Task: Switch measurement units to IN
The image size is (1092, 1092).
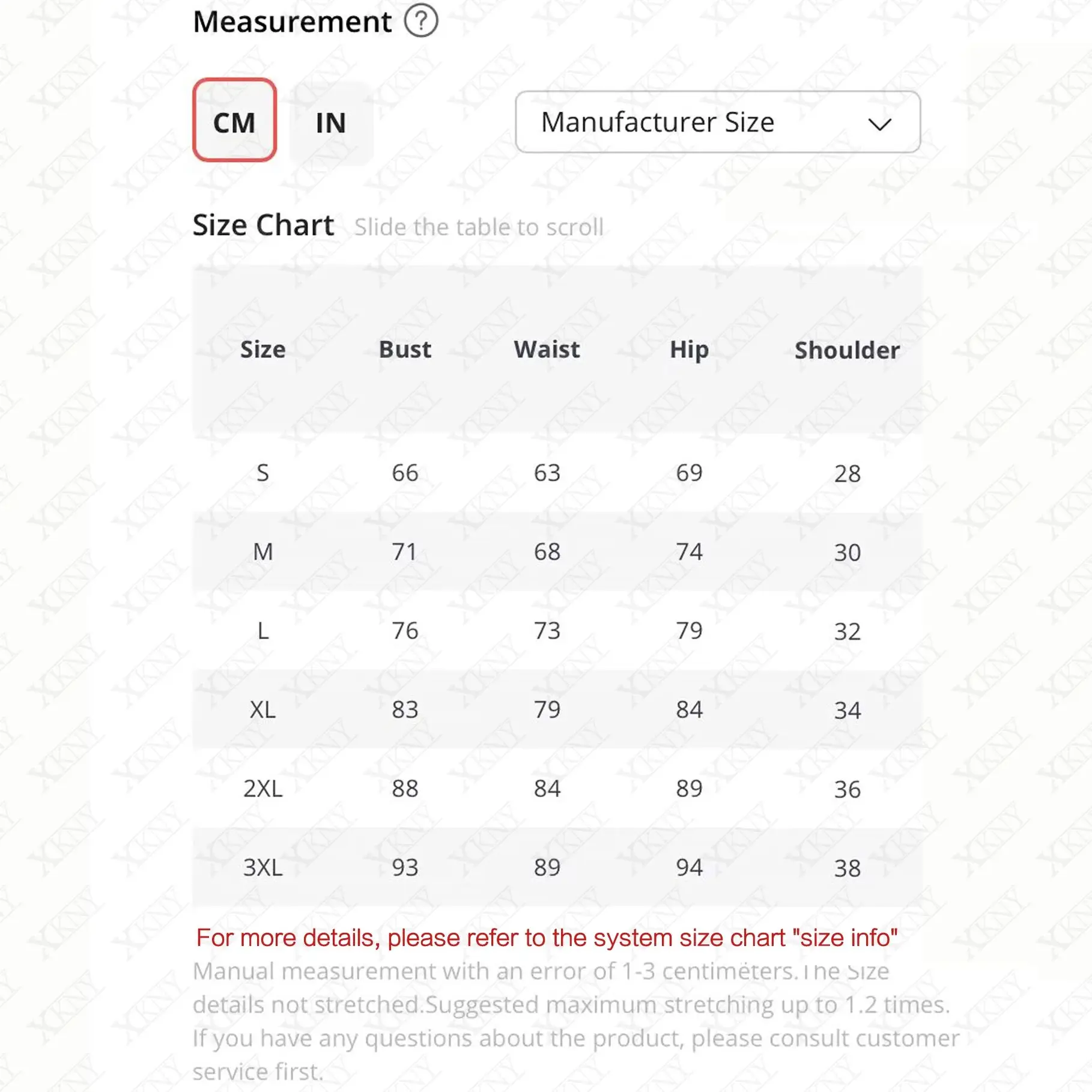Action: (331, 123)
